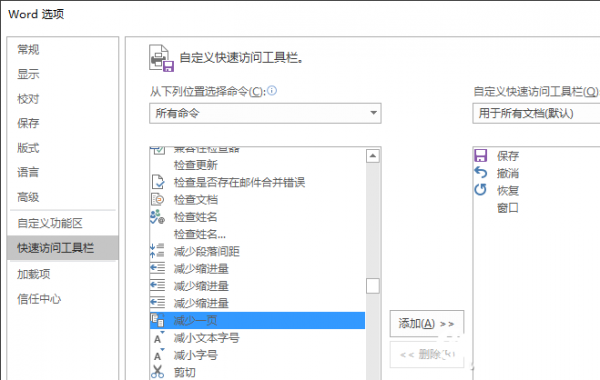Viewport: 600px width, 380px height.
Task: Open the 版式 options category
Action: [x=28, y=148]
